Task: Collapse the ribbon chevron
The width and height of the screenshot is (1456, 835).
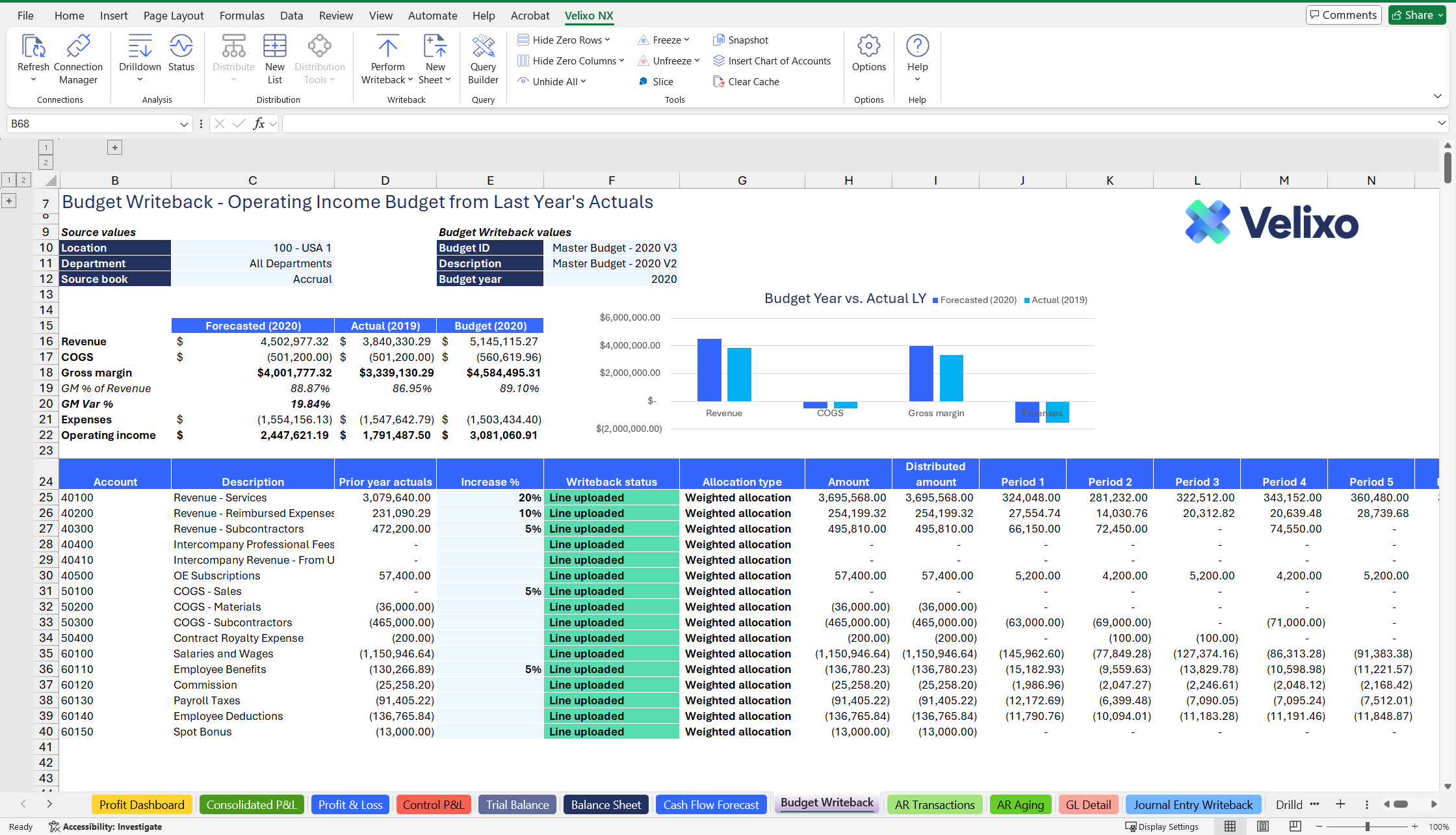Action: (1437, 96)
